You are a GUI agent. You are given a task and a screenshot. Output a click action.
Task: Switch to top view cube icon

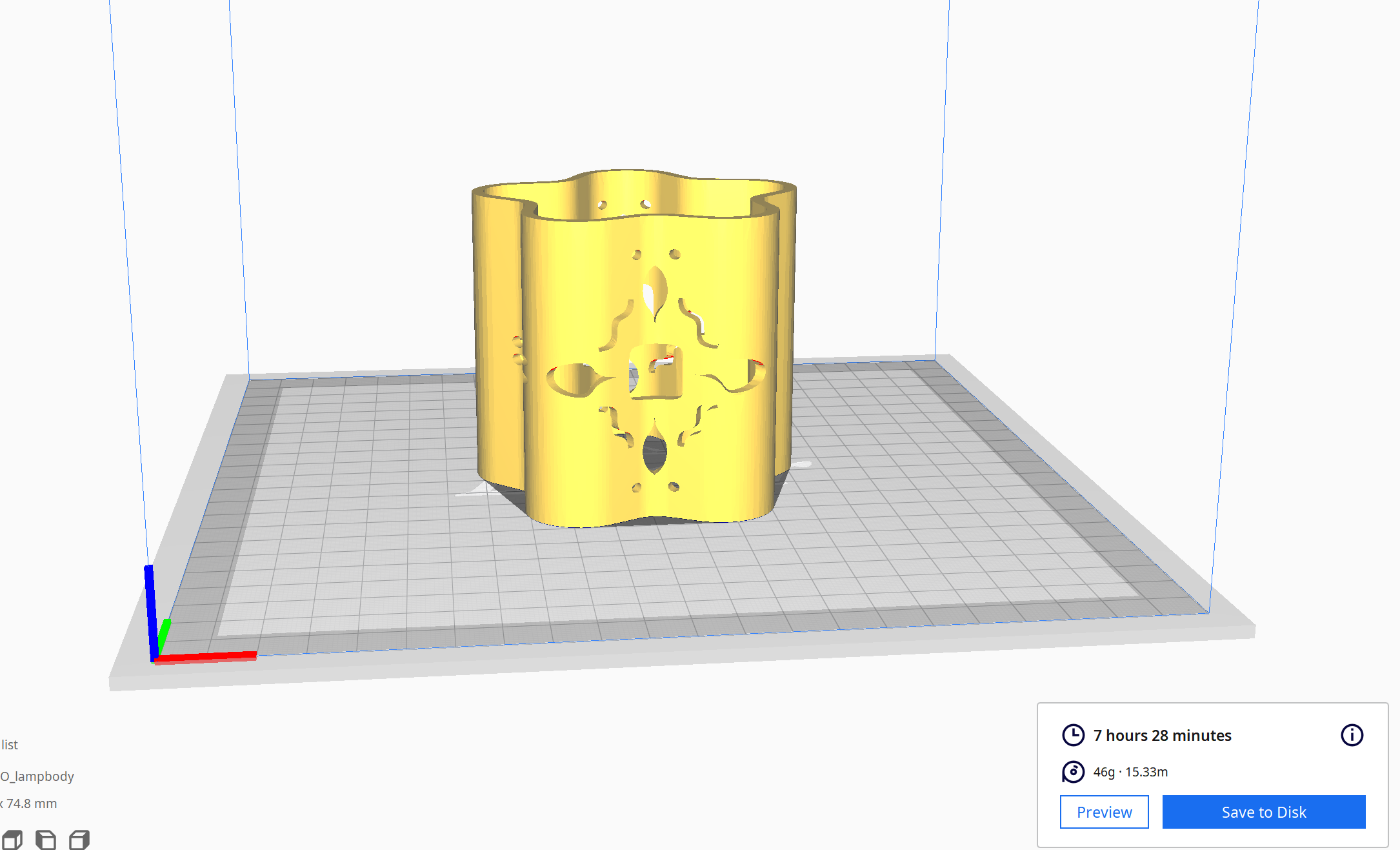[x=12, y=840]
